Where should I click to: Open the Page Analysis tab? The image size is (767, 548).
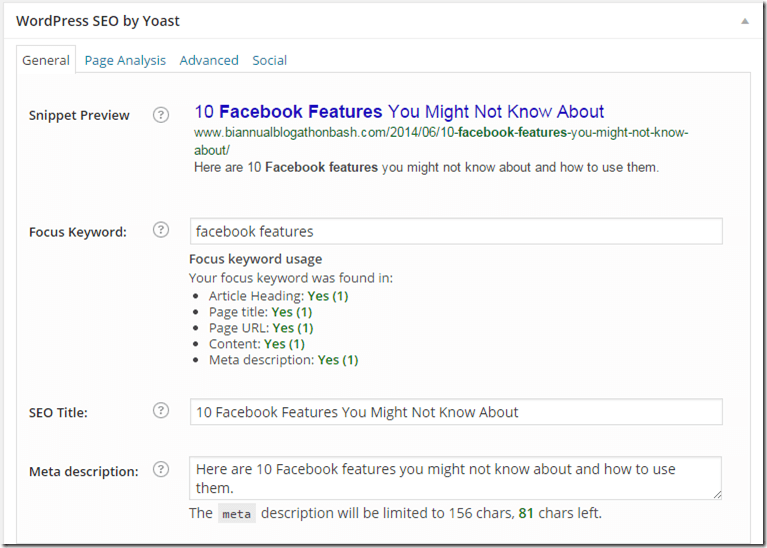click(x=125, y=60)
